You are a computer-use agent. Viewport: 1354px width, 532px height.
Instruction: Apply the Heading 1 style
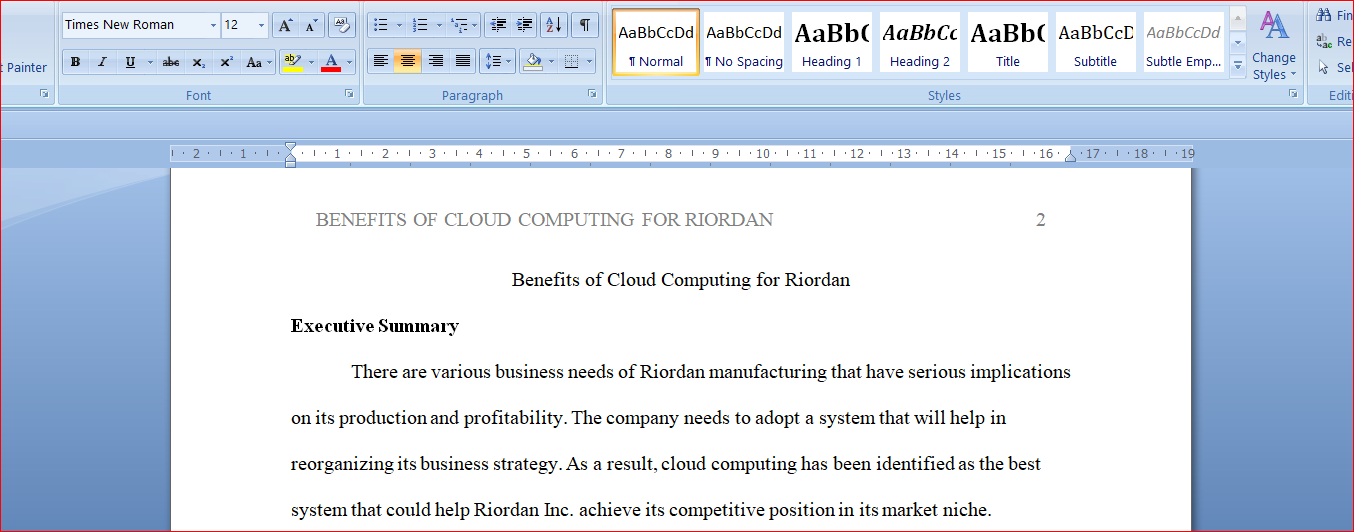[832, 42]
